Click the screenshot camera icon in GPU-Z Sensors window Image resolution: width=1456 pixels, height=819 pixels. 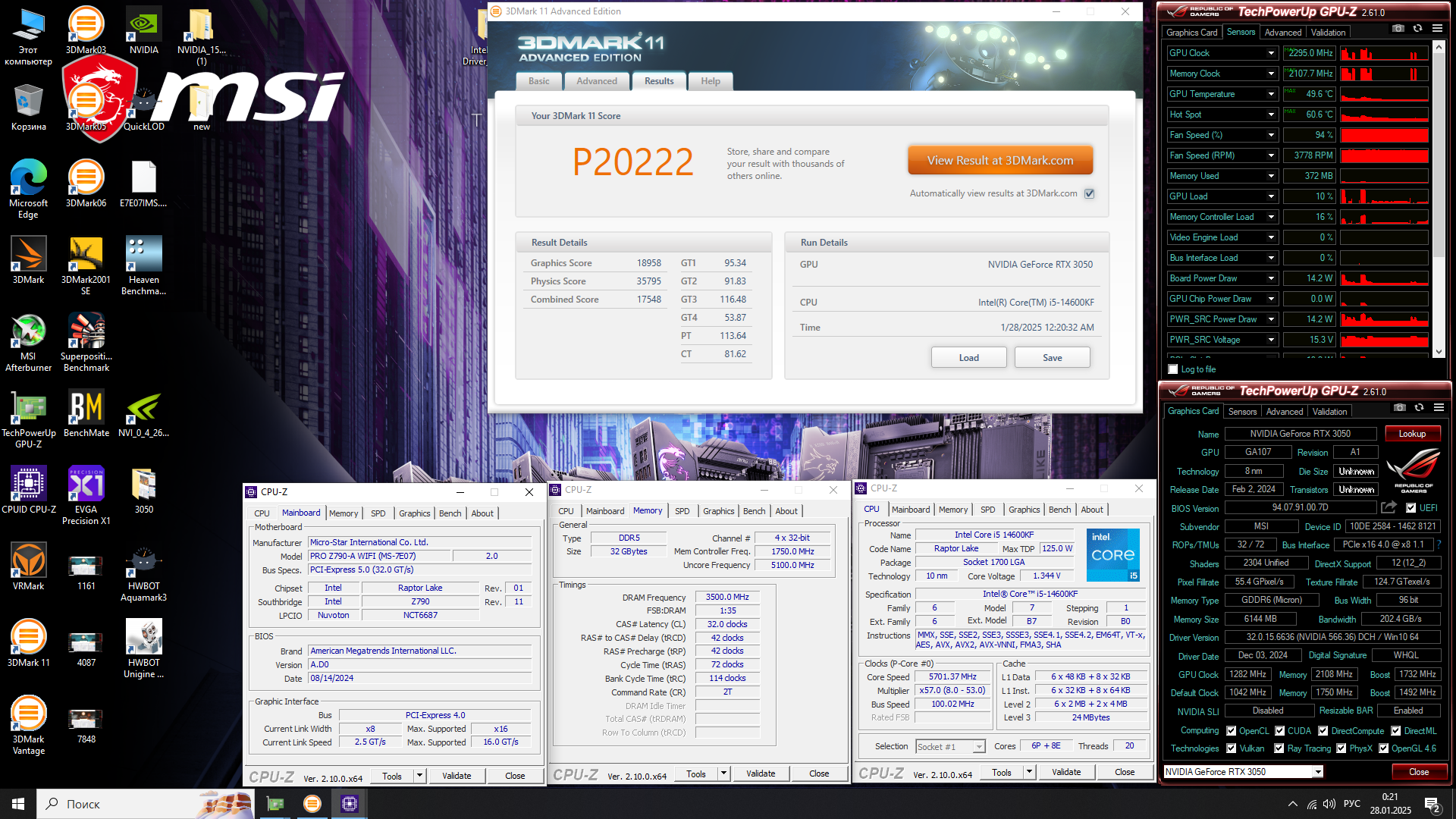pyautogui.click(x=1398, y=28)
